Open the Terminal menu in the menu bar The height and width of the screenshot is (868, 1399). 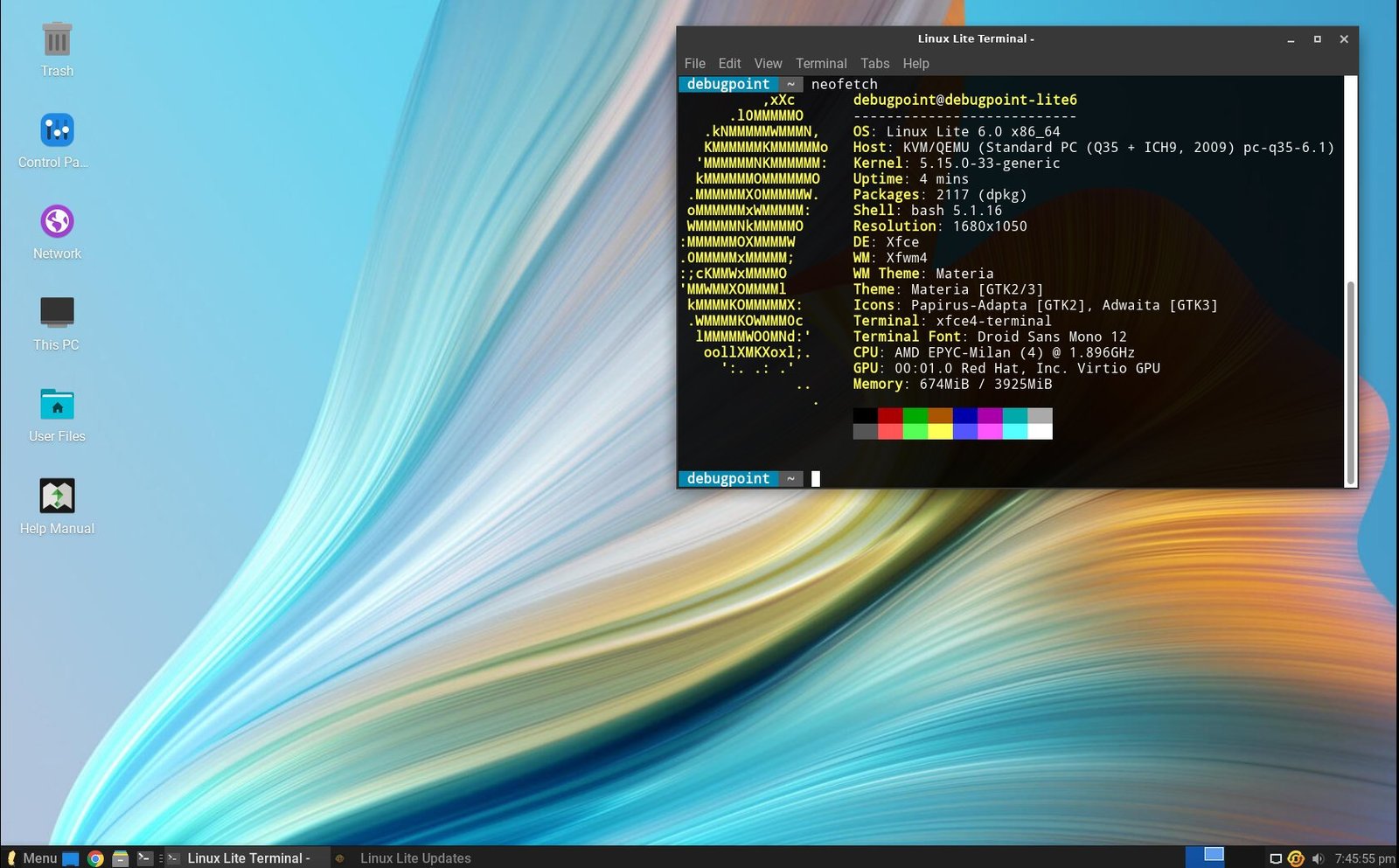pos(820,63)
